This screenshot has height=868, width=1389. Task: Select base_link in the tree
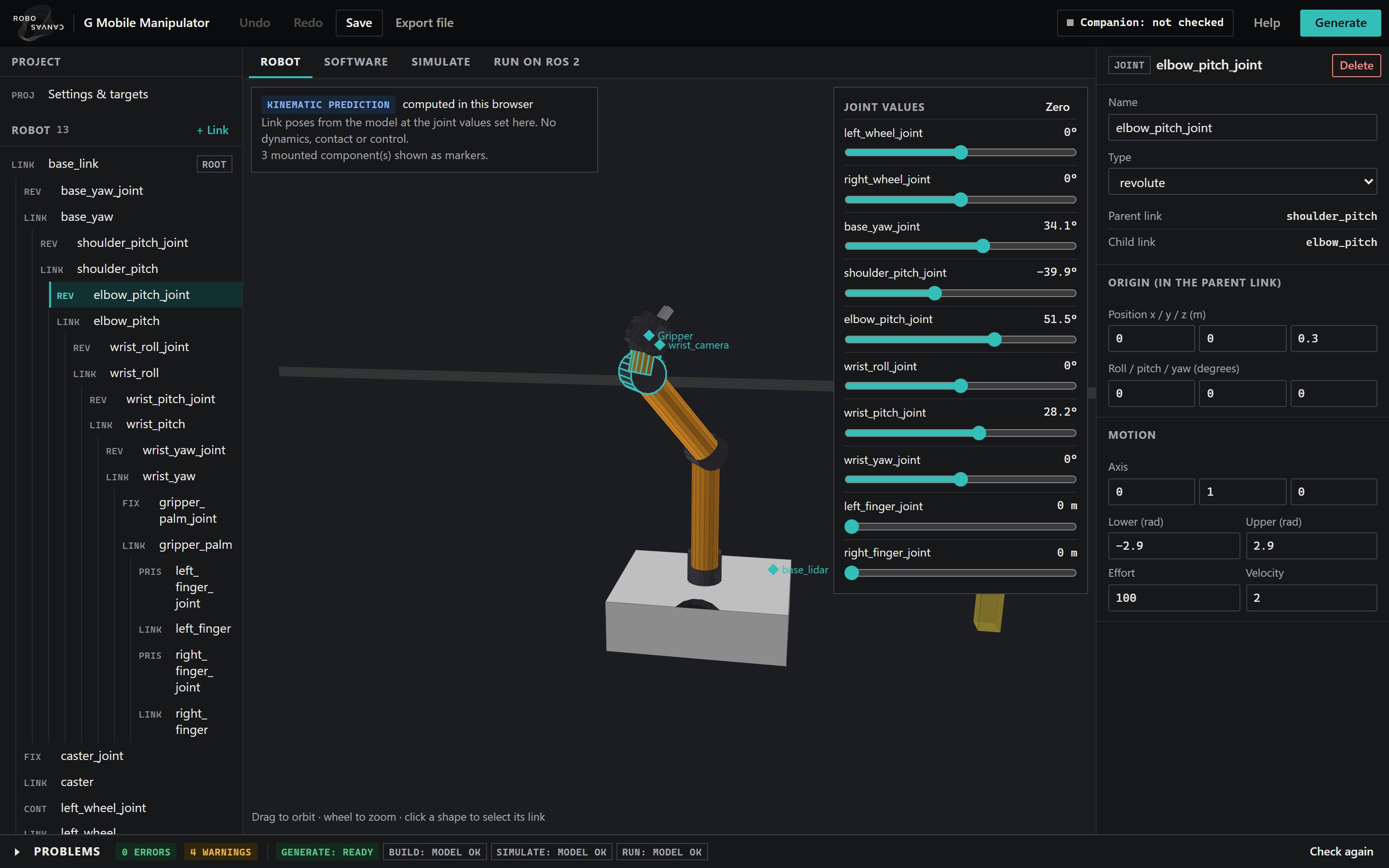pyautogui.click(x=121, y=164)
